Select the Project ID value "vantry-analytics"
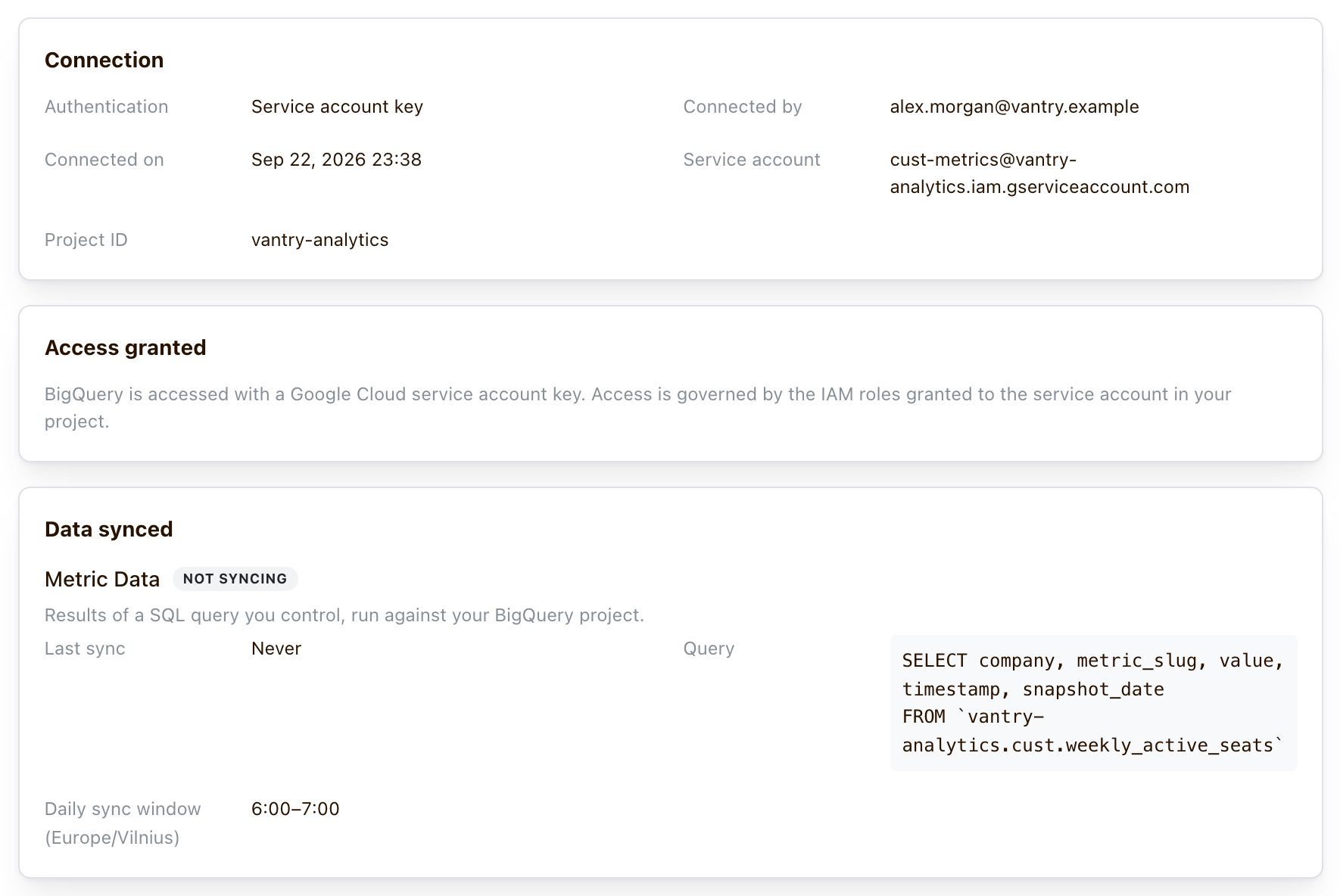1340x896 pixels. point(319,240)
